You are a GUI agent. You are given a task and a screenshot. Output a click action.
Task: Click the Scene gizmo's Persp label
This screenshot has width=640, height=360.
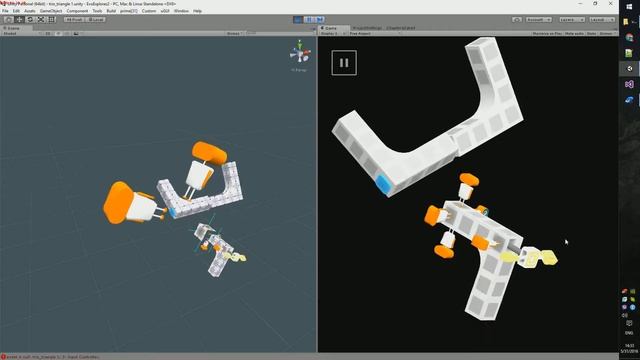(x=299, y=70)
